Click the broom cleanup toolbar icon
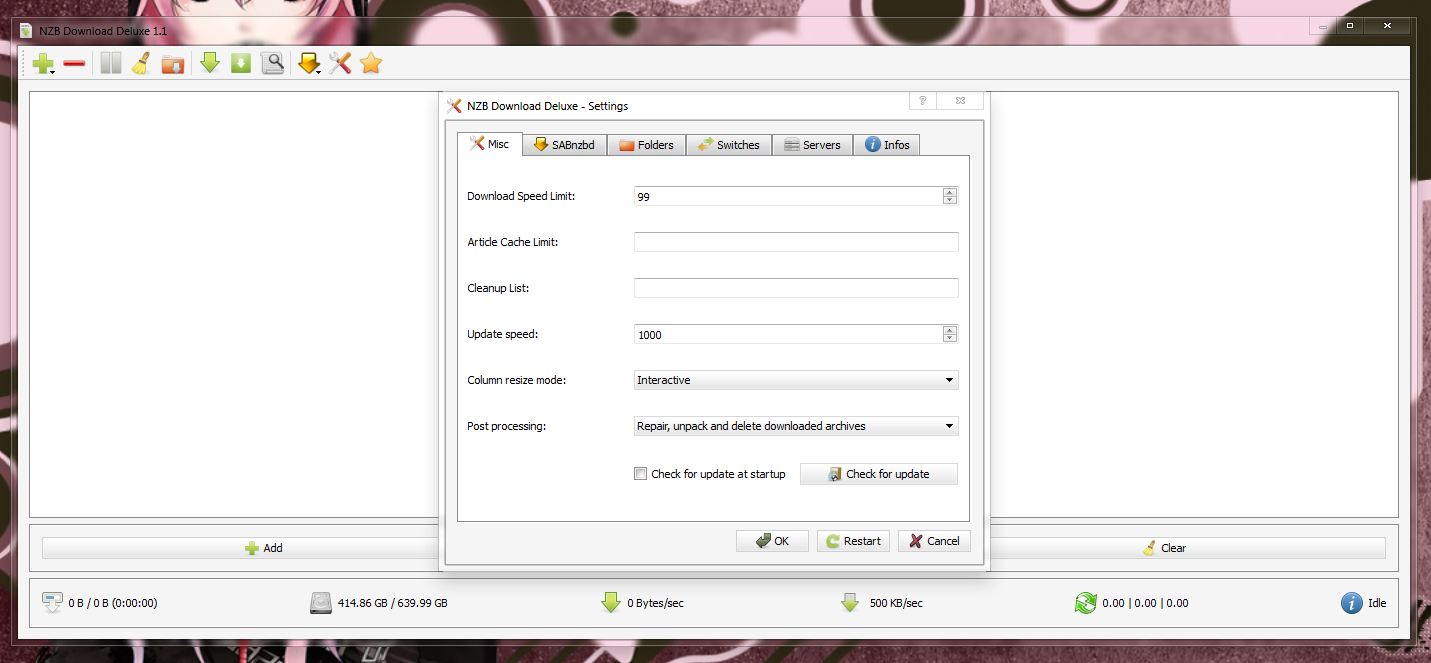The width and height of the screenshot is (1431, 663). (141, 64)
